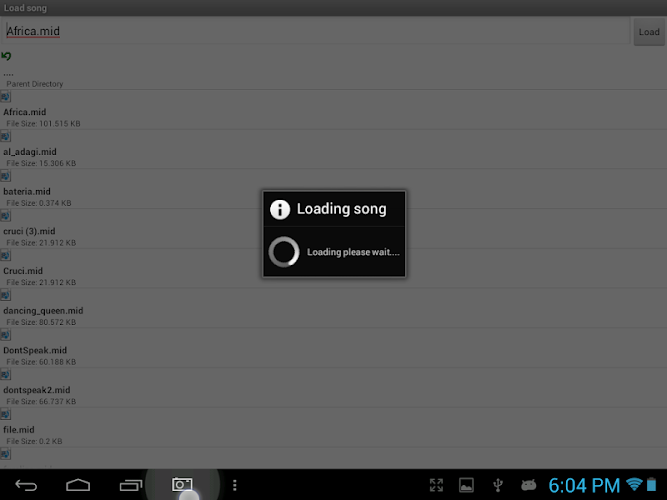
Task: Click File Size: 0.374 KB text
Action: point(39,203)
